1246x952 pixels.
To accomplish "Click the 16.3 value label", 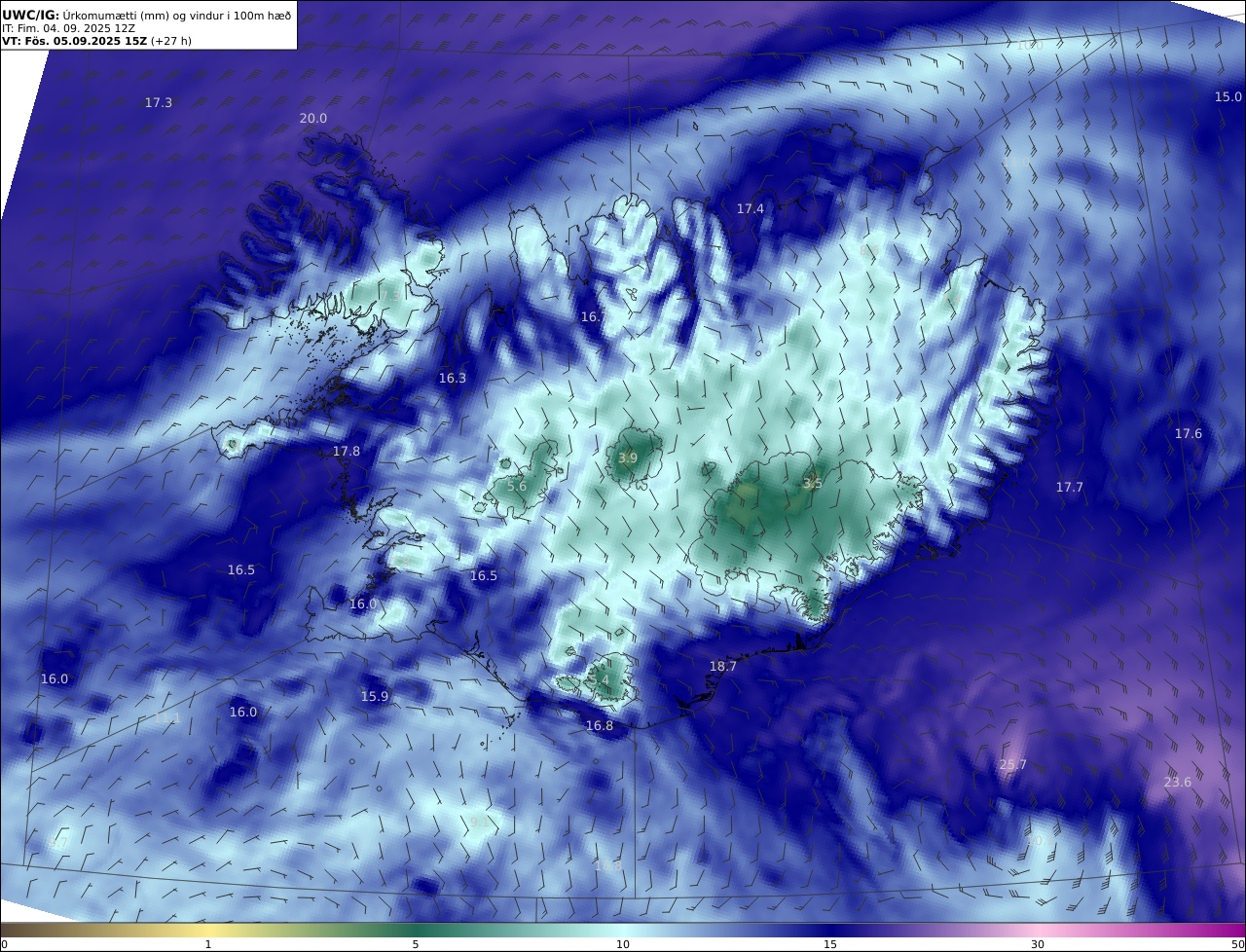I will [453, 378].
